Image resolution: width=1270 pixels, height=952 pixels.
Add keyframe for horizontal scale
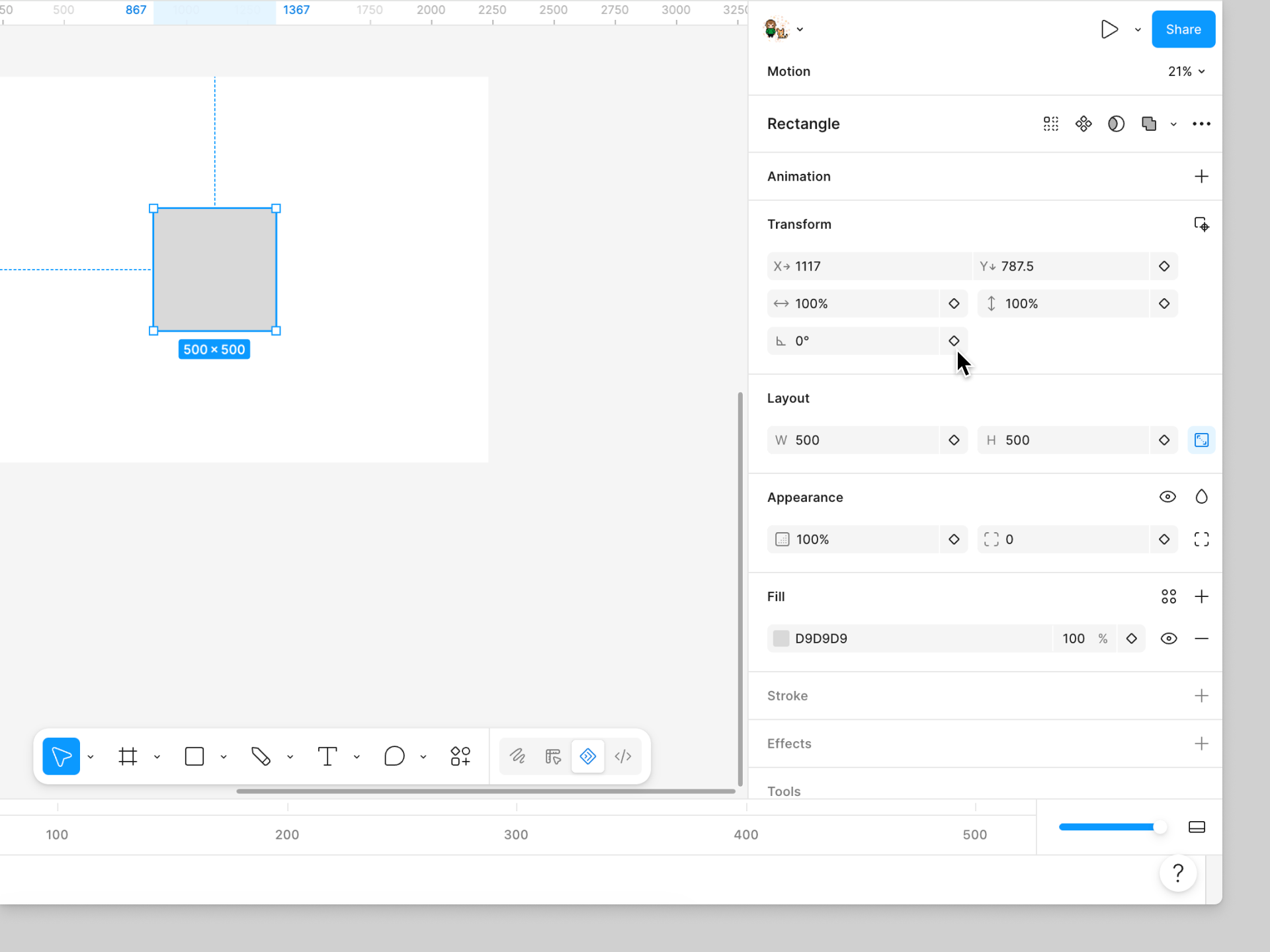[x=954, y=303]
